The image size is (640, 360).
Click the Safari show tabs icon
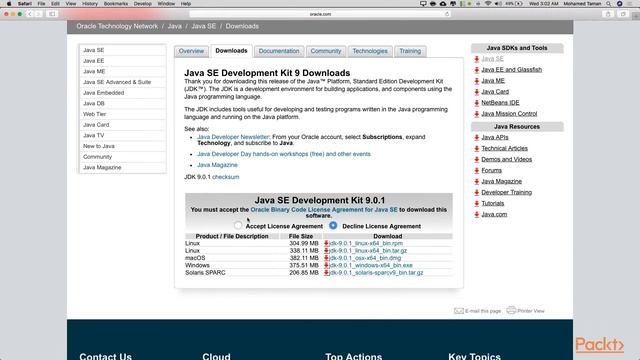pos(623,14)
